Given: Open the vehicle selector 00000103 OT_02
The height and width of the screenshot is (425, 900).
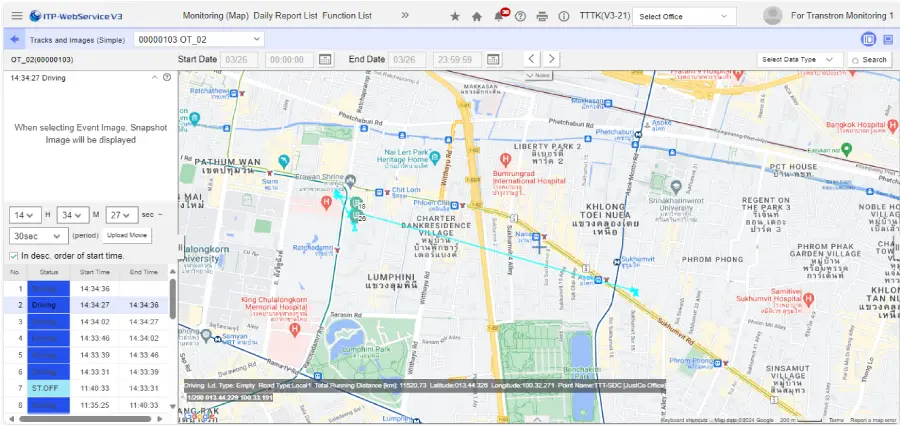Looking at the screenshot, I should click(199, 40).
